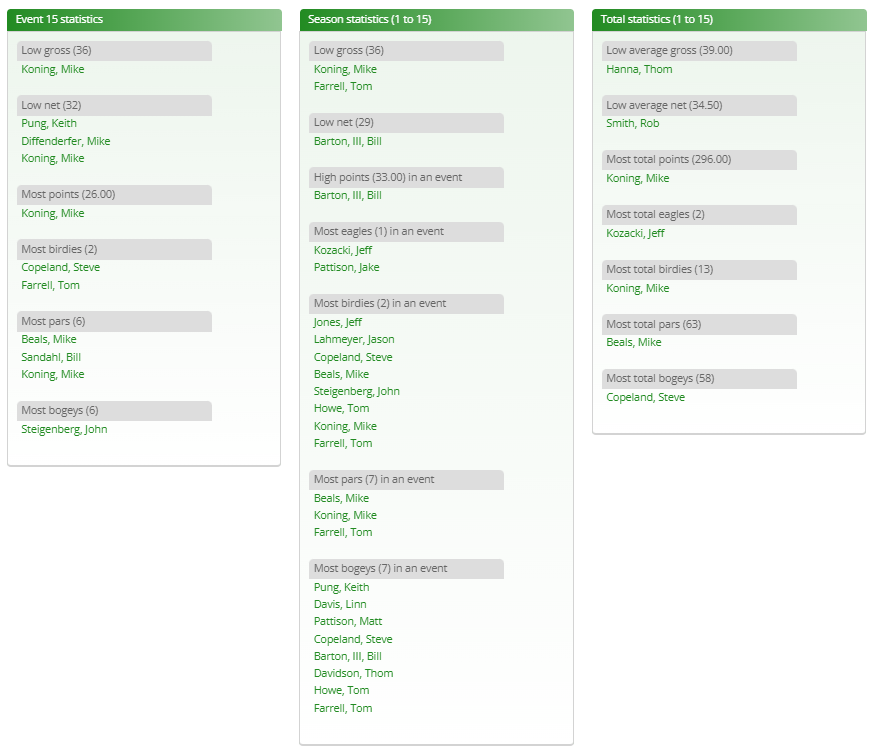Open Steigenberg, John under Most bogeys (6)

(x=64, y=429)
